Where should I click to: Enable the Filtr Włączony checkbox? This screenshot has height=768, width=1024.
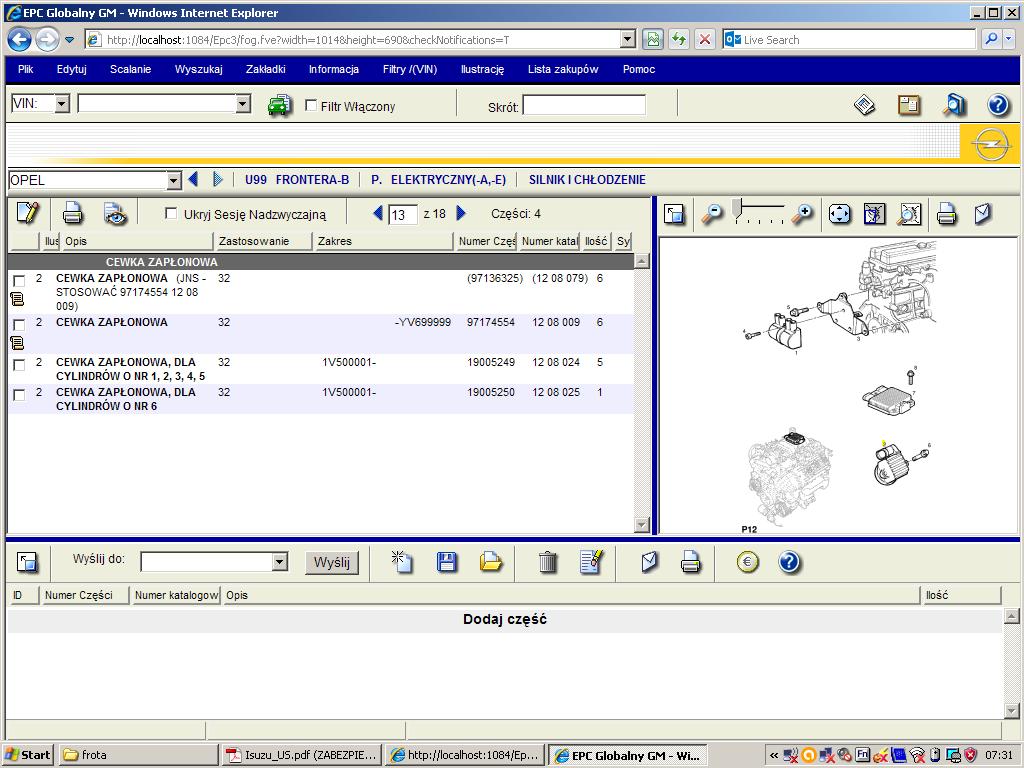[x=311, y=105]
